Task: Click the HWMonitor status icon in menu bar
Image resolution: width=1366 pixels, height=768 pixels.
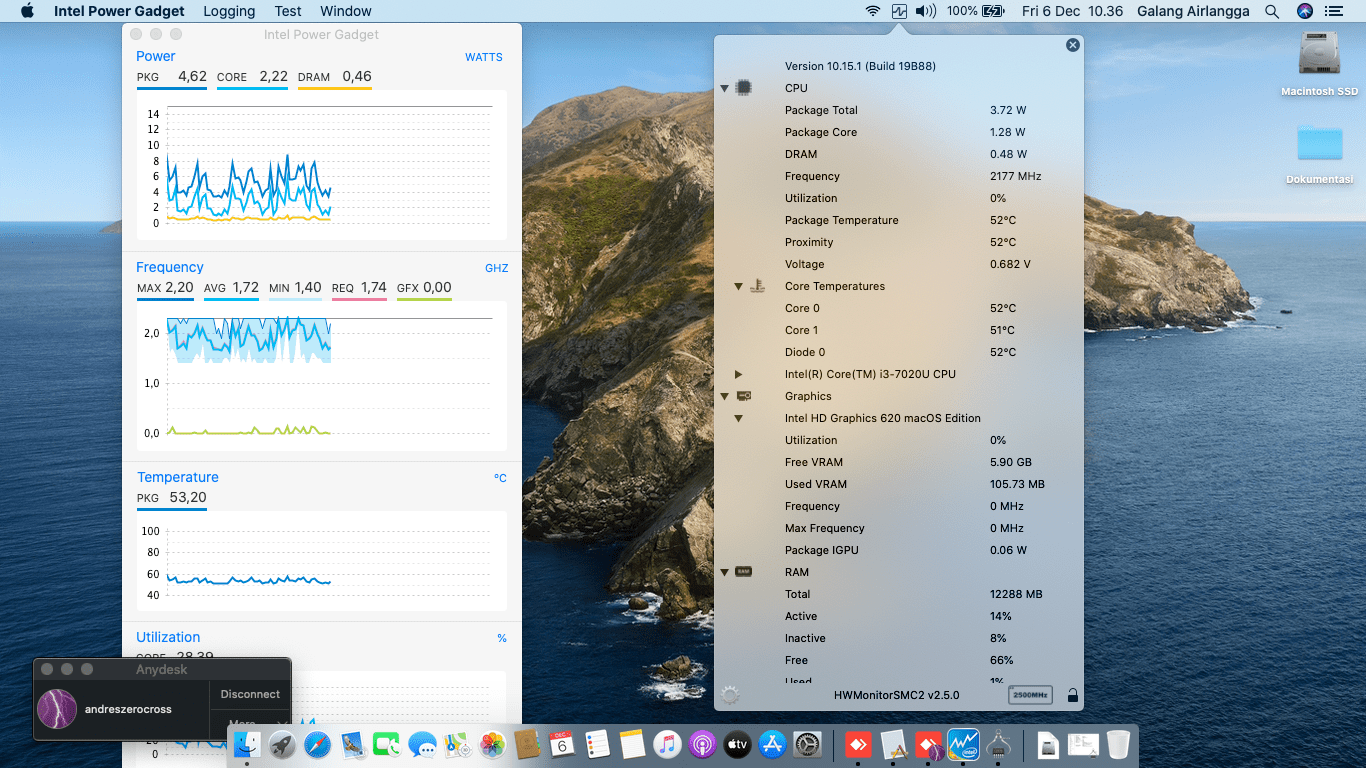Action: click(899, 11)
